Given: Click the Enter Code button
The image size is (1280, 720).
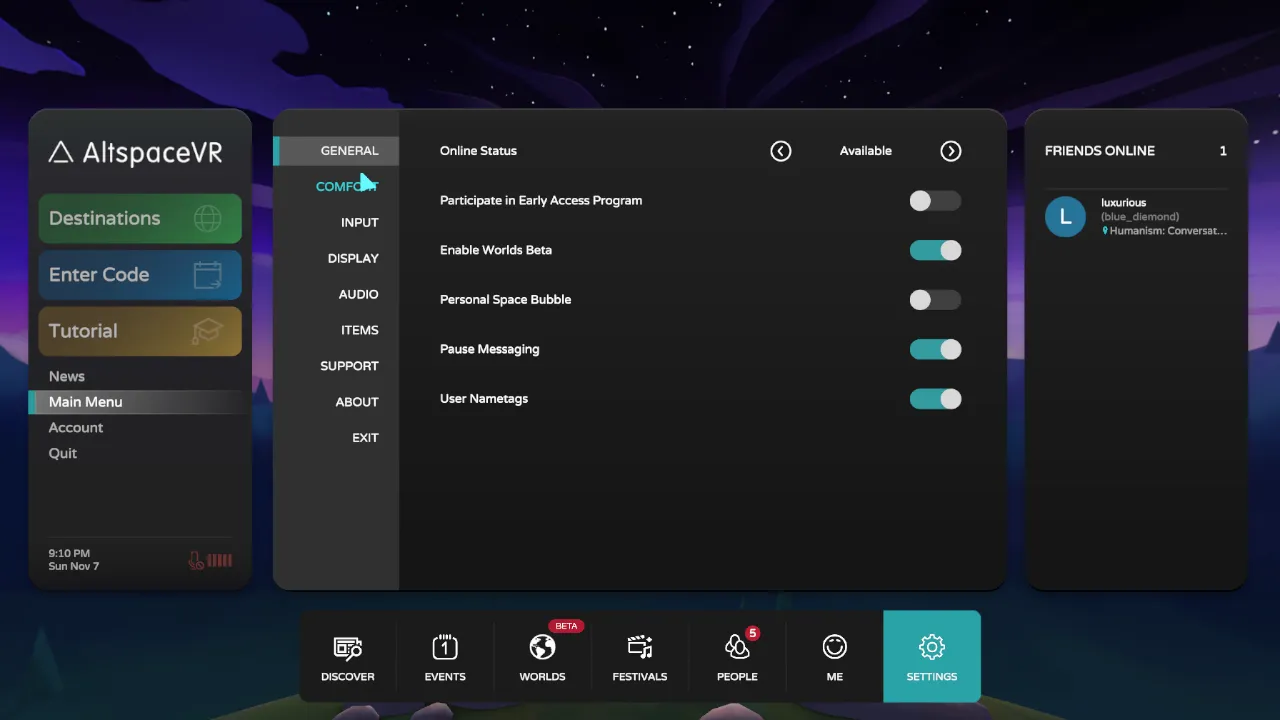Looking at the screenshot, I should [140, 275].
